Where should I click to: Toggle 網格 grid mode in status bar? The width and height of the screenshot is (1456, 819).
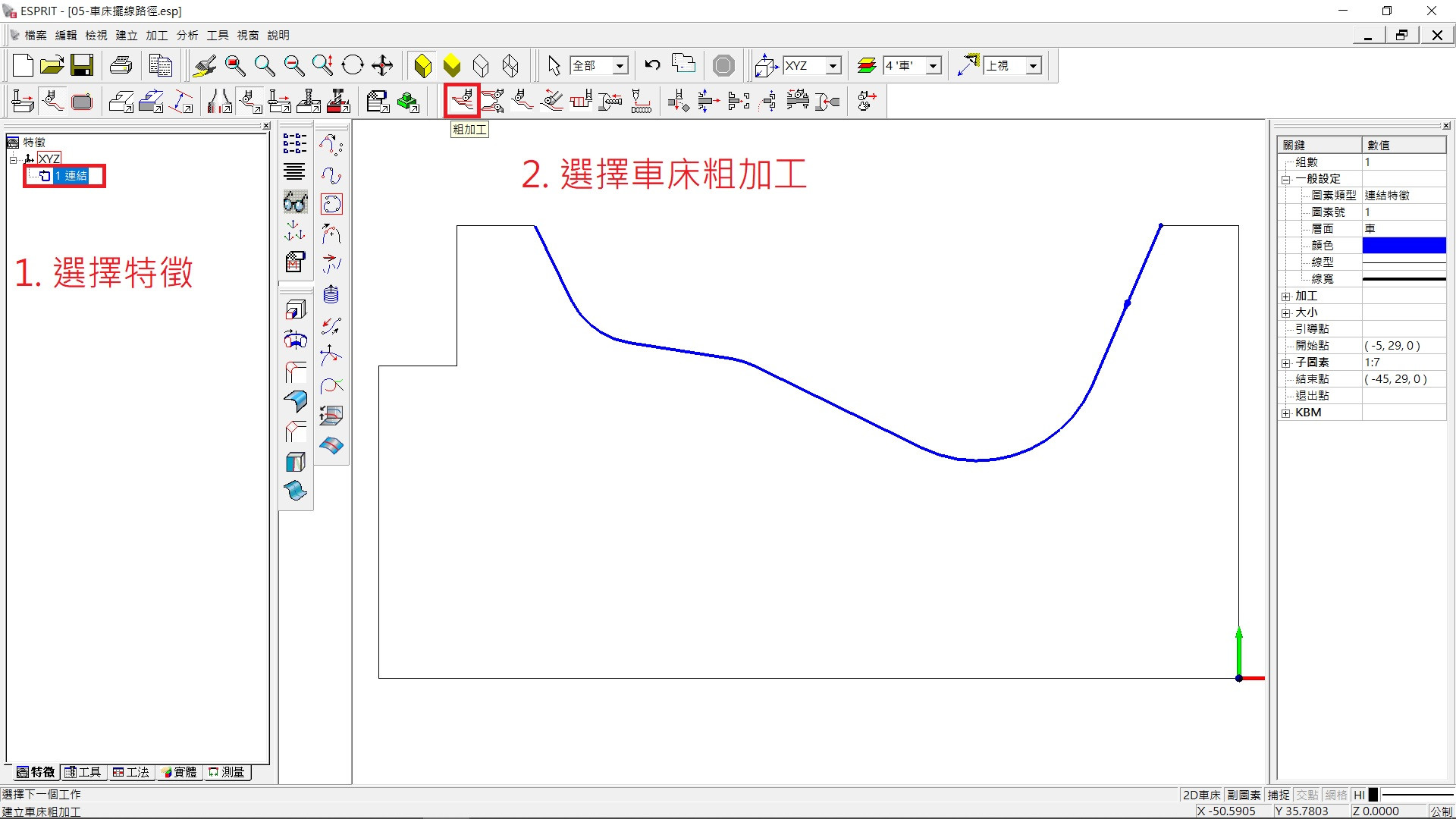1336,795
